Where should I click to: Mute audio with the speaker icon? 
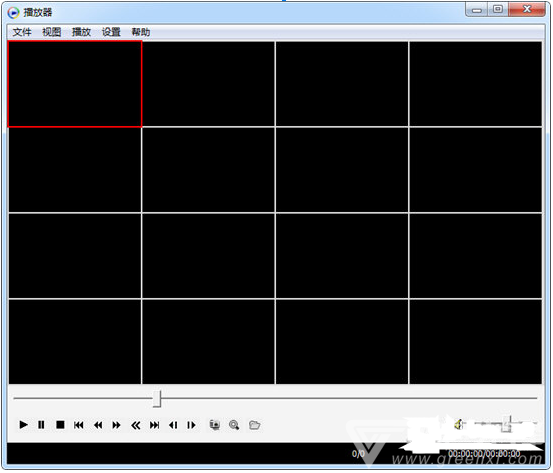coord(459,424)
